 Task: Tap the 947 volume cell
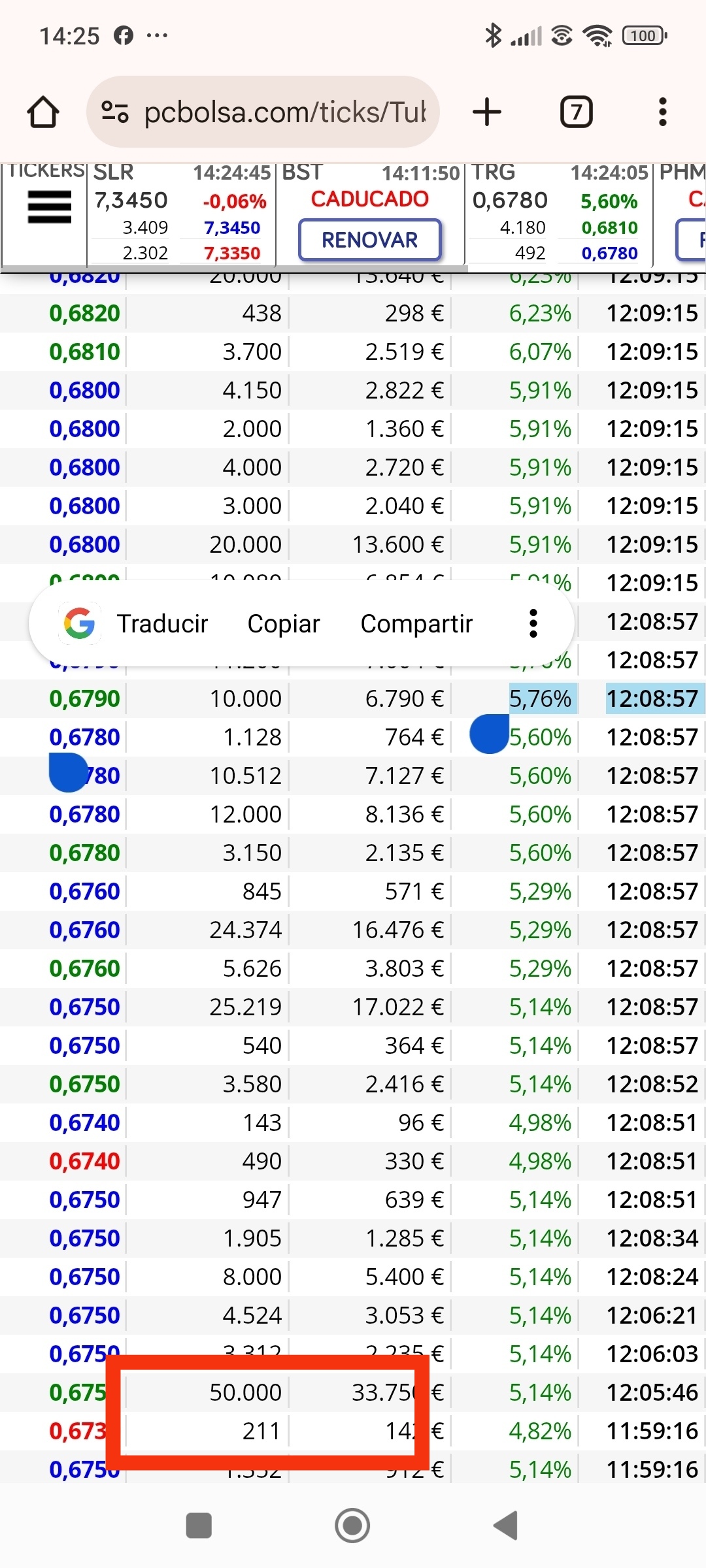click(261, 1200)
